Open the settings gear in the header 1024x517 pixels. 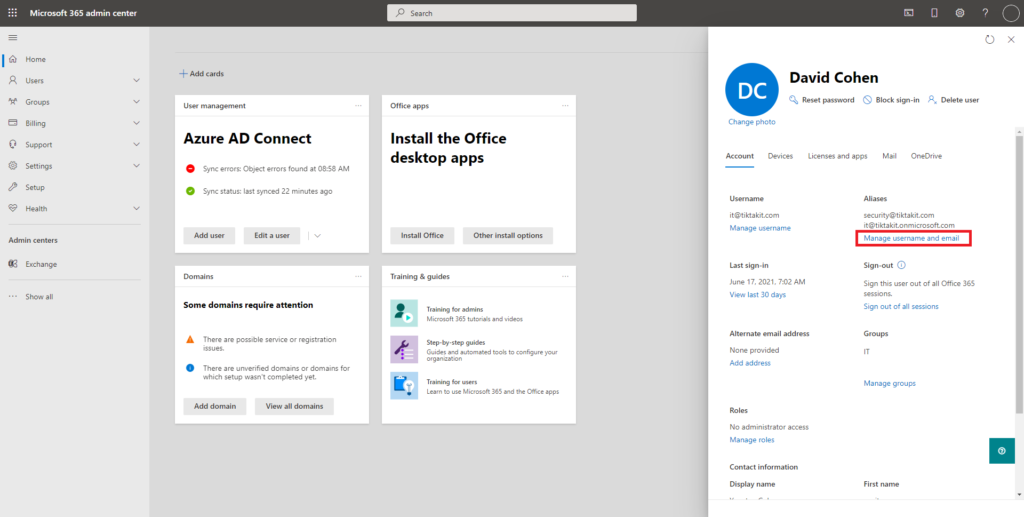click(959, 12)
